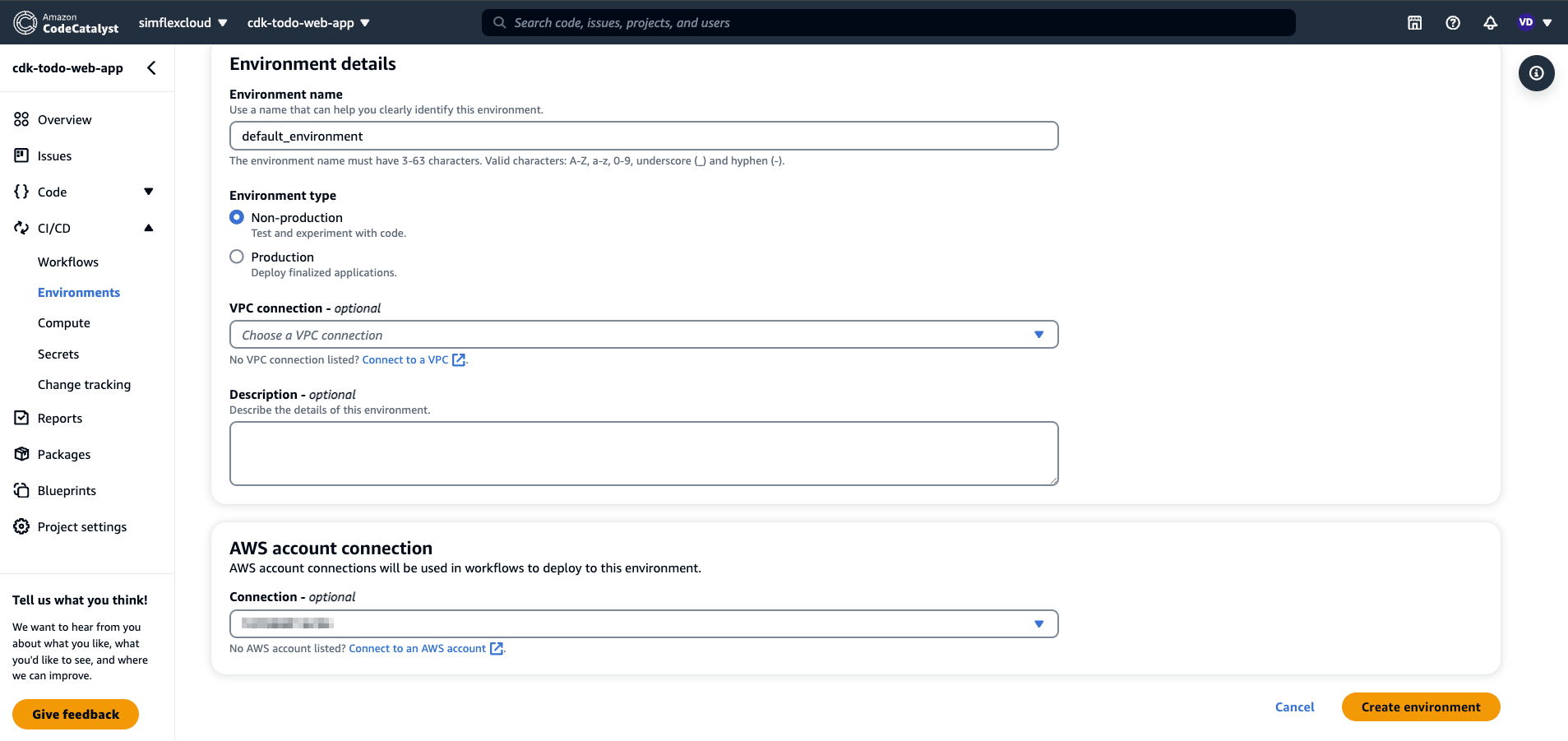Image resolution: width=1568 pixels, height=741 pixels.
Task: Collapse the CI/CD section arrow
Action: pos(149,228)
